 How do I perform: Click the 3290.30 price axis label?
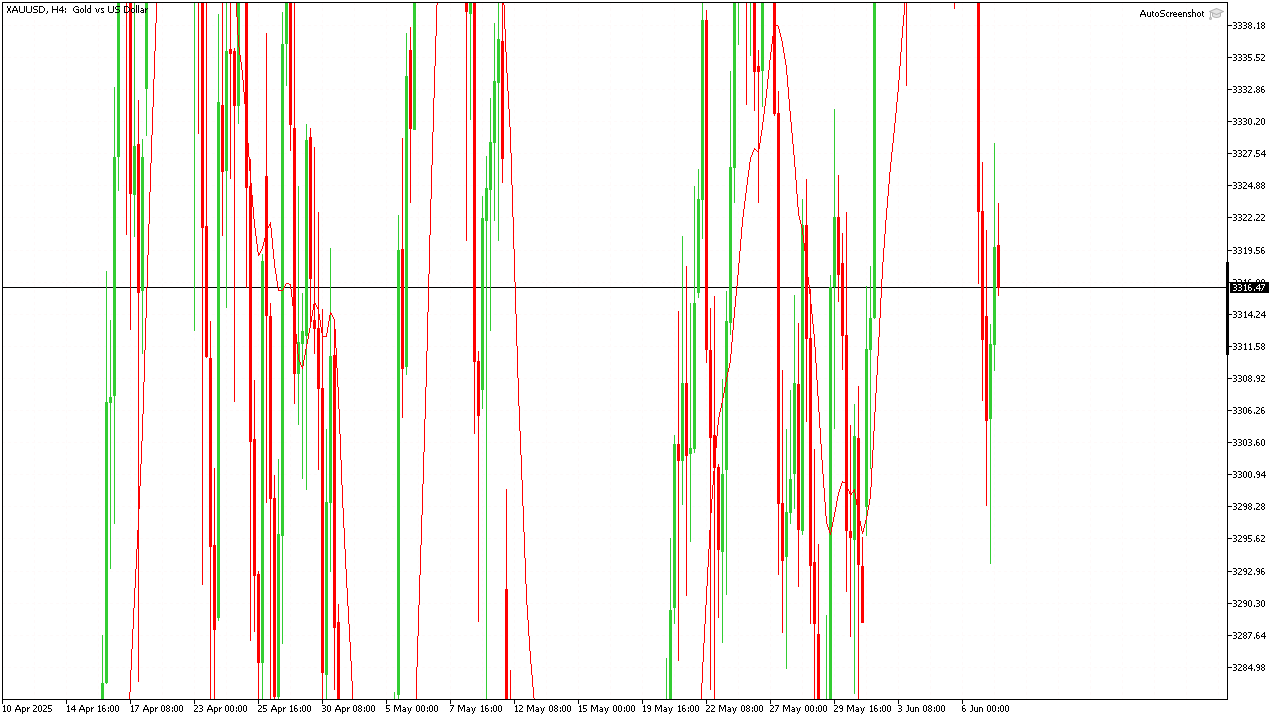click(1249, 603)
